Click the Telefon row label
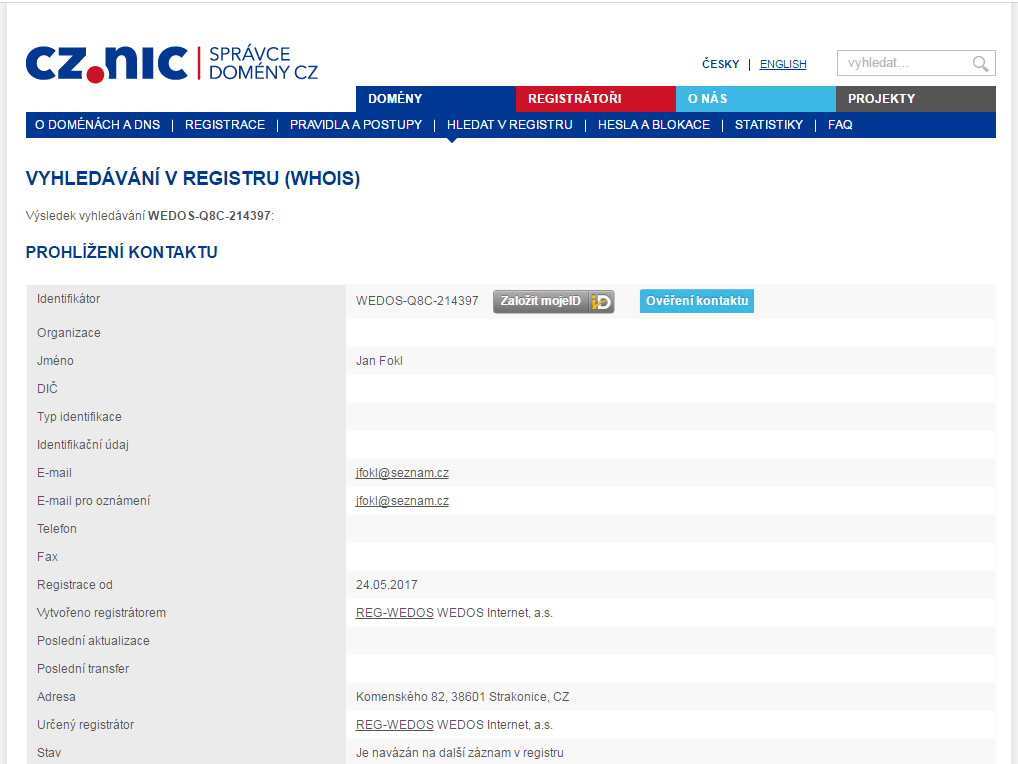 click(x=56, y=529)
